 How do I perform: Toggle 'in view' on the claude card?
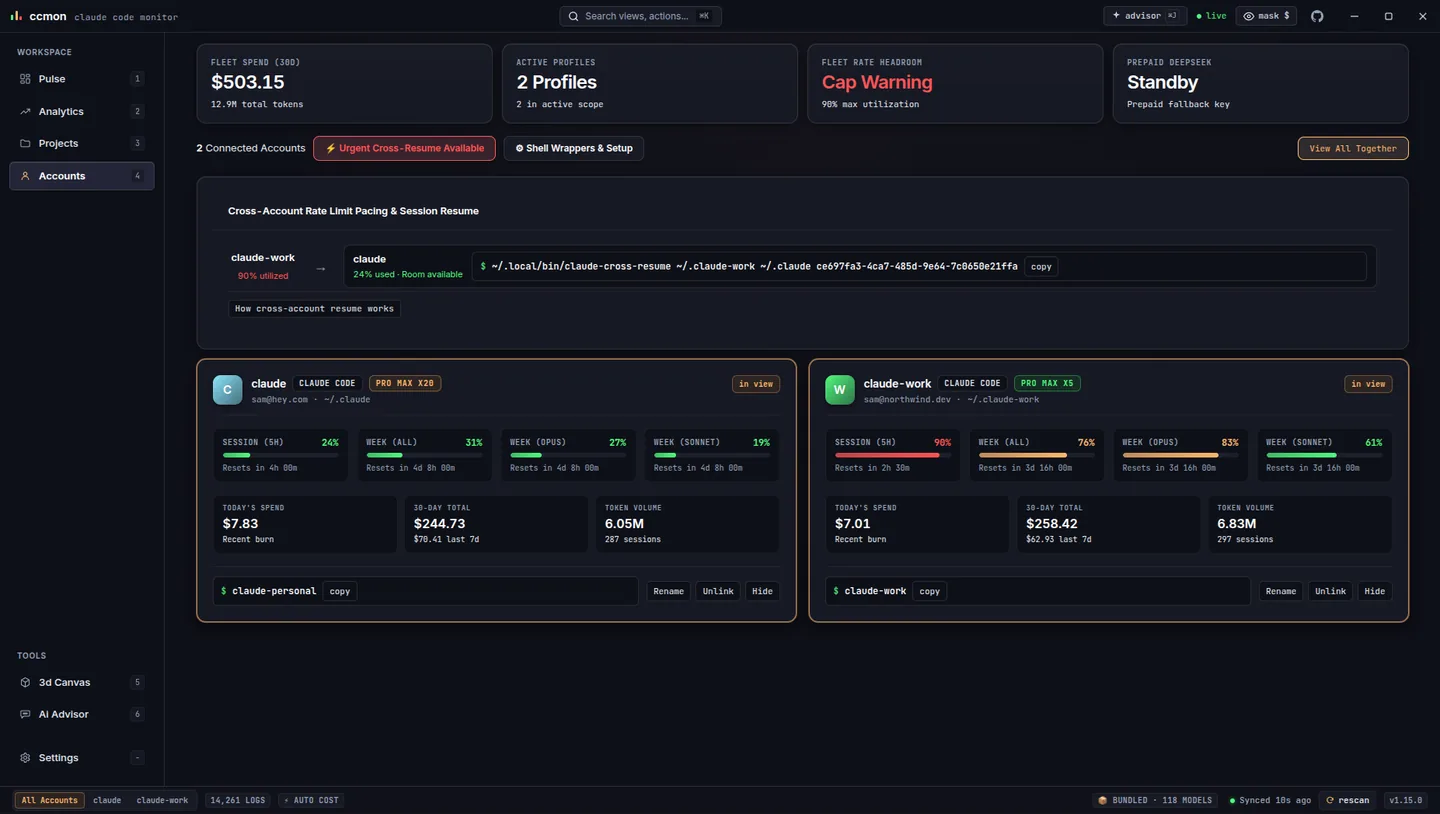click(756, 384)
